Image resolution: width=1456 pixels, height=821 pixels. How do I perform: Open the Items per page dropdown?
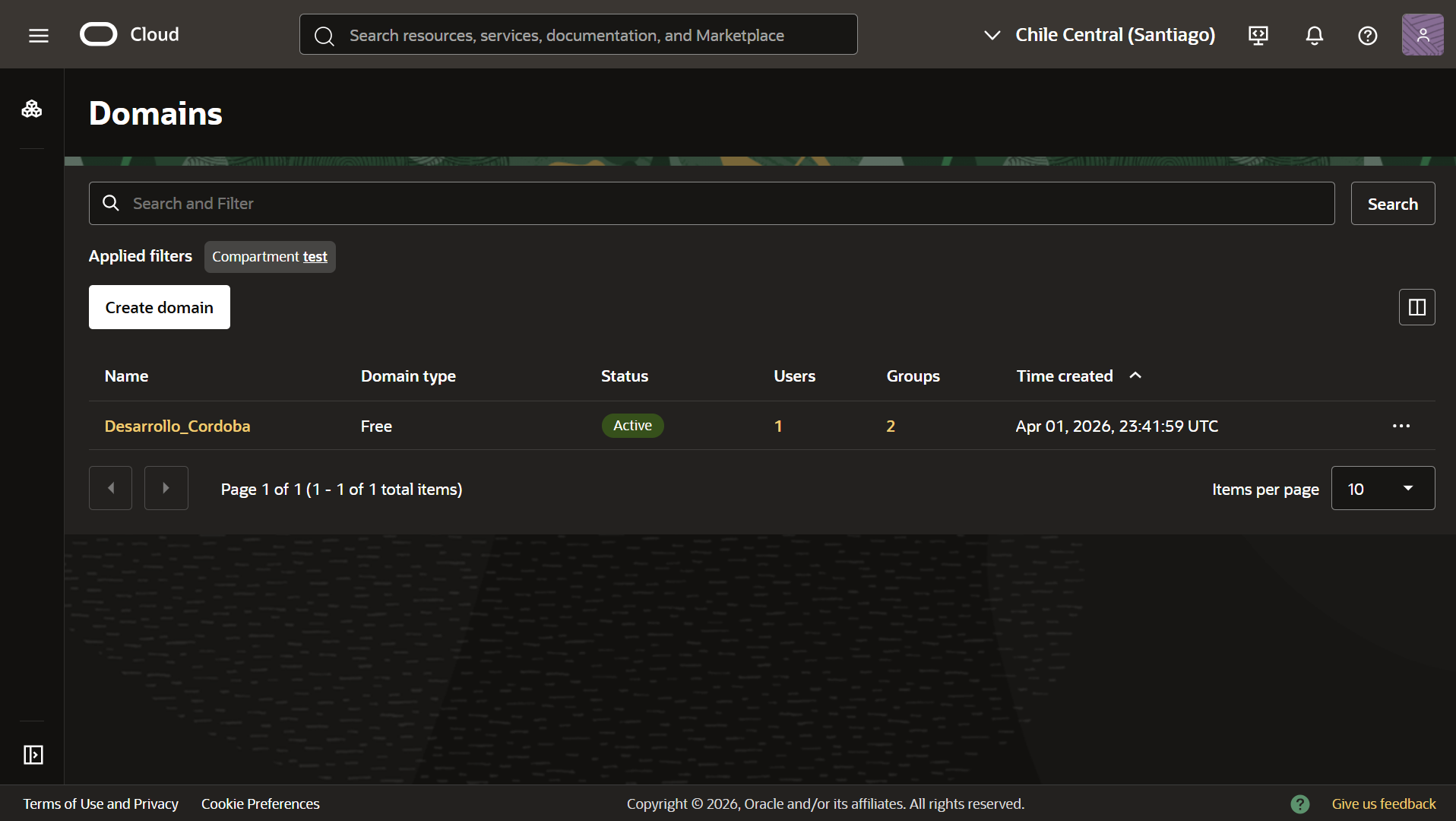(1382, 488)
